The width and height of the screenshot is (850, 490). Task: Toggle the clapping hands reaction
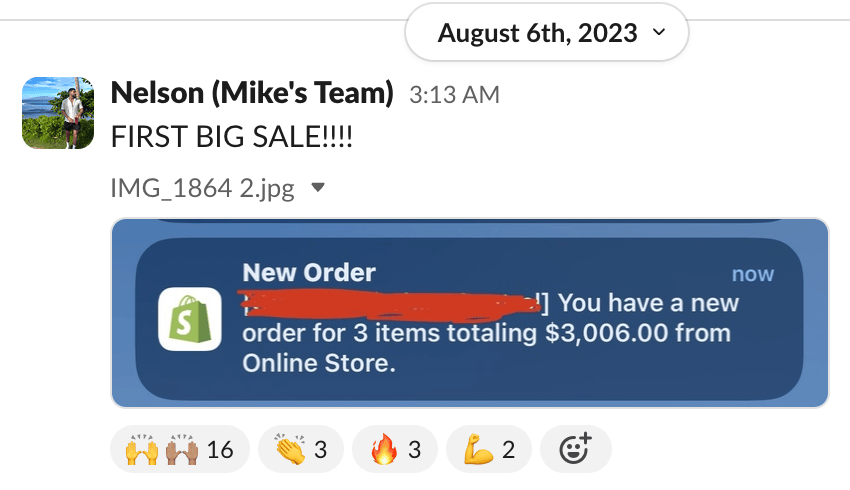click(300, 450)
